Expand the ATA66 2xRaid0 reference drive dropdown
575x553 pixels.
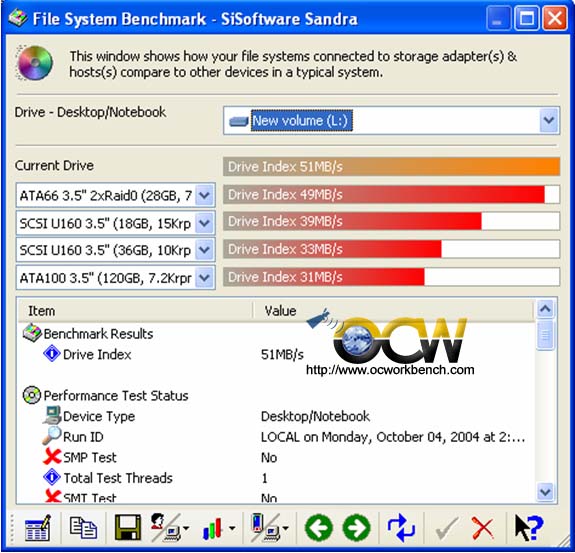pyautogui.click(x=204, y=195)
